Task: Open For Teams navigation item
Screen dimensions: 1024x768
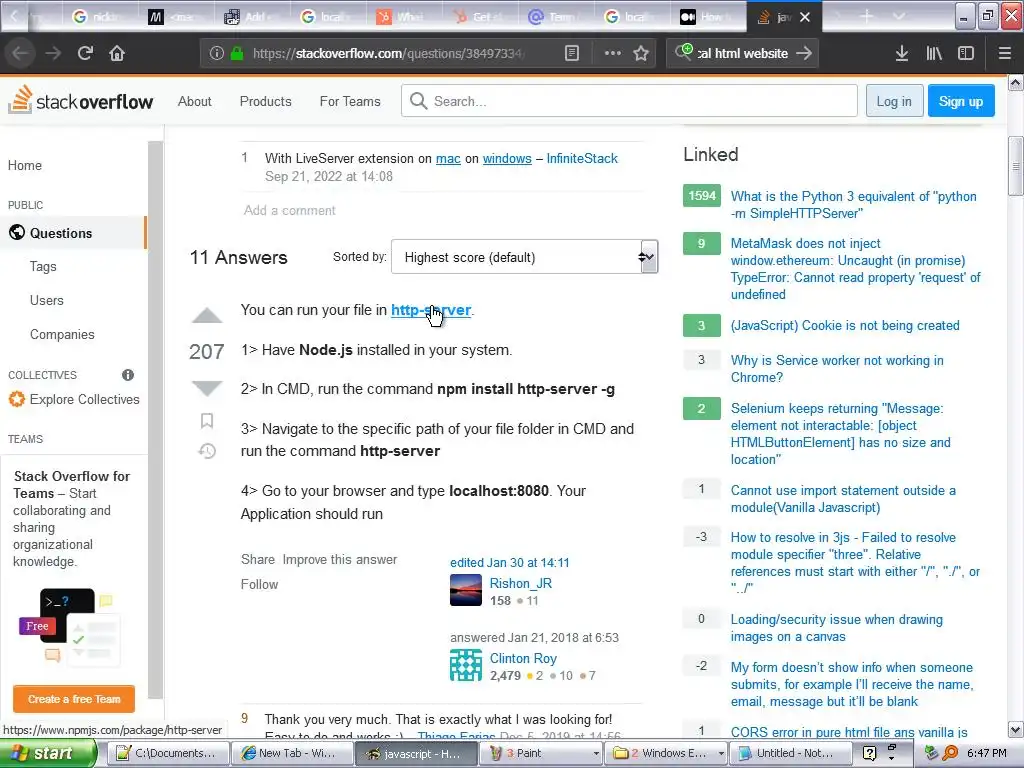Action: (x=350, y=101)
